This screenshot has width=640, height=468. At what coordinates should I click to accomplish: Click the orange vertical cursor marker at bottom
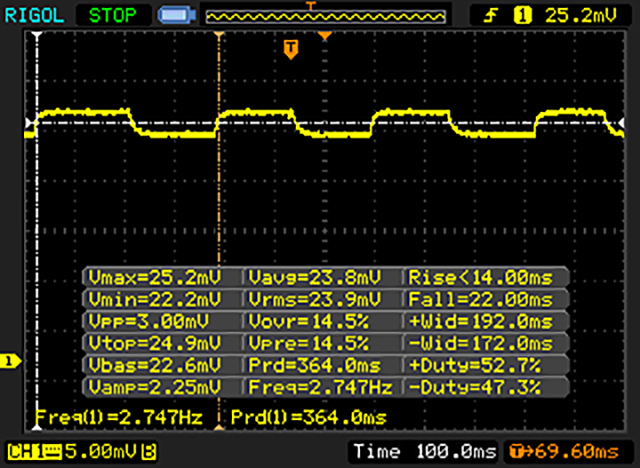[x=219, y=427]
